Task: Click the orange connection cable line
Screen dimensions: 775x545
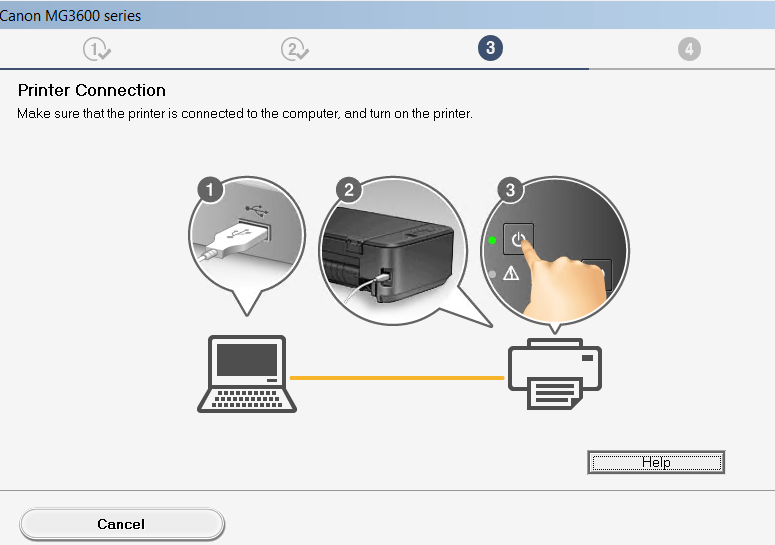Action: pyautogui.click(x=397, y=378)
